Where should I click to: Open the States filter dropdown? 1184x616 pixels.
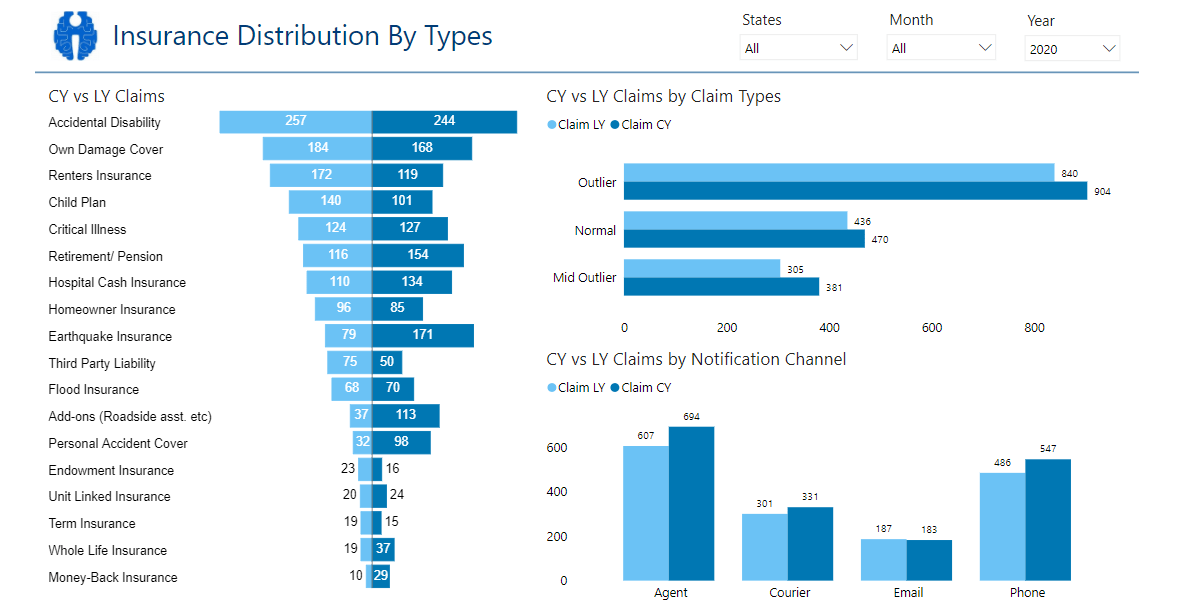click(x=798, y=46)
